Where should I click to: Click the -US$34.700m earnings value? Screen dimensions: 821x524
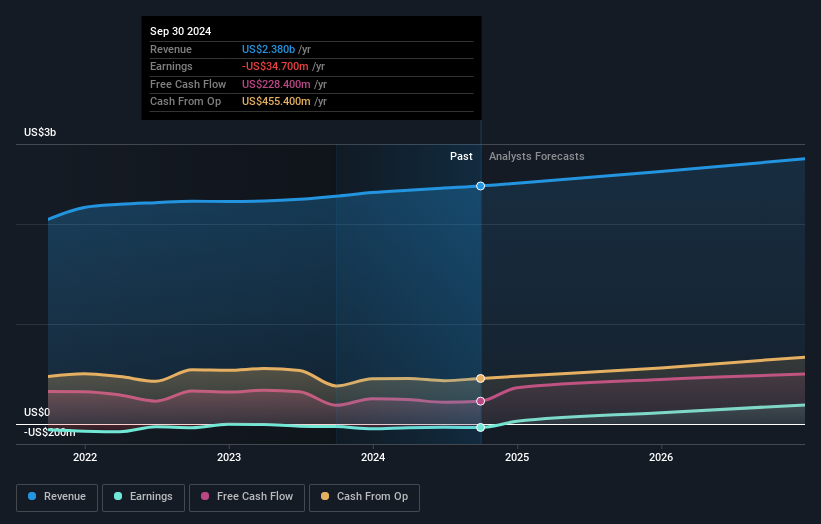(275, 66)
